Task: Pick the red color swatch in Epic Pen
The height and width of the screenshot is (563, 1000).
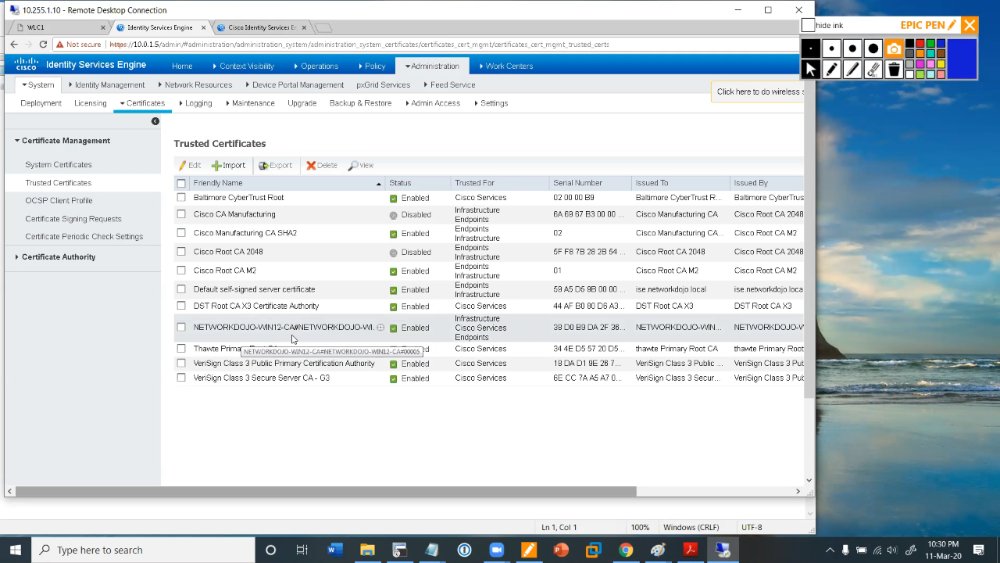Action: (x=920, y=44)
